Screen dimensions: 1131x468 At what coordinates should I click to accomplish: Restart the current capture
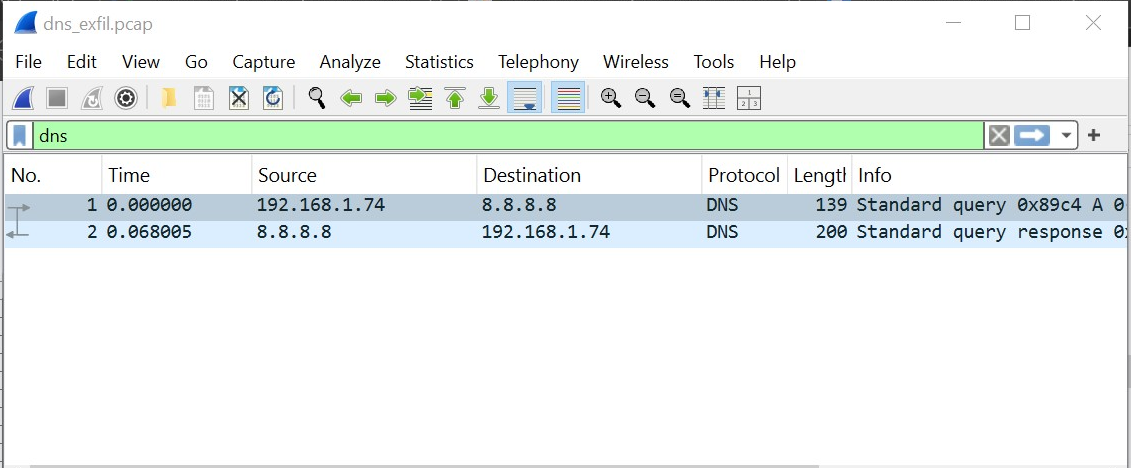[x=92, y=98]
